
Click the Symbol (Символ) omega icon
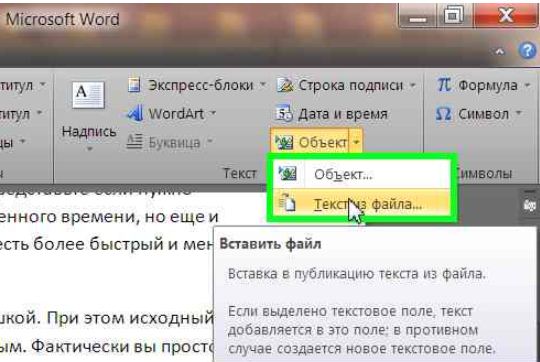coord(443,113)
